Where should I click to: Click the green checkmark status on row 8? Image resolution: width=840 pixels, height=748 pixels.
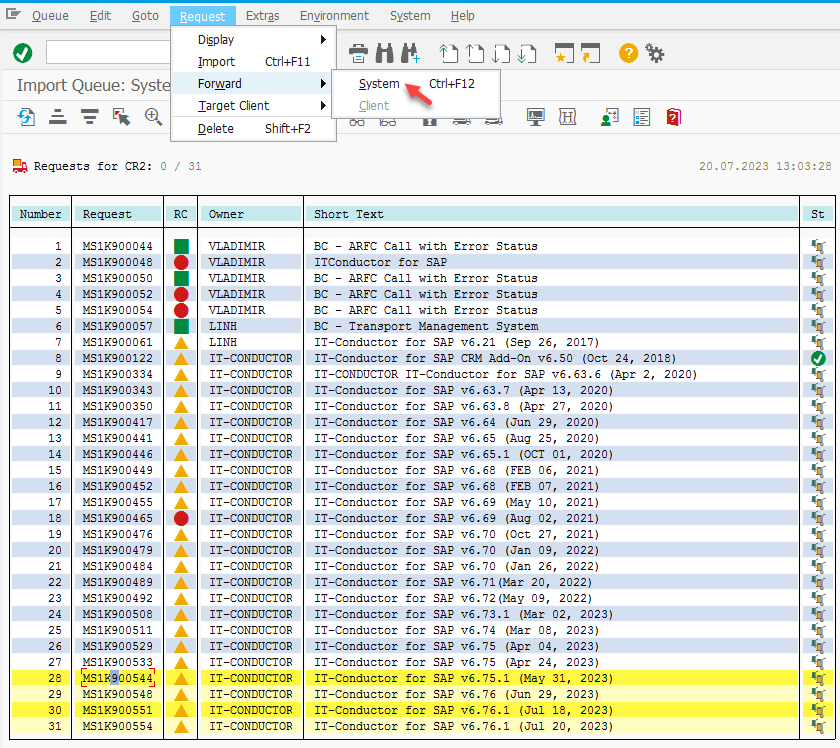point(818,358)
